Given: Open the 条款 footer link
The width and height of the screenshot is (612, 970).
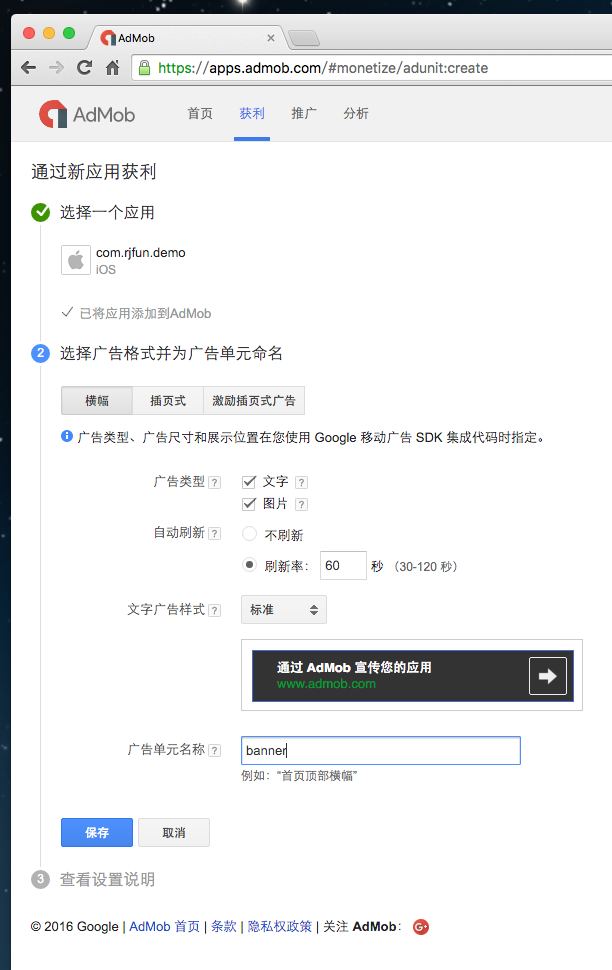Looking at the screenshot, I should click(223, 927).
